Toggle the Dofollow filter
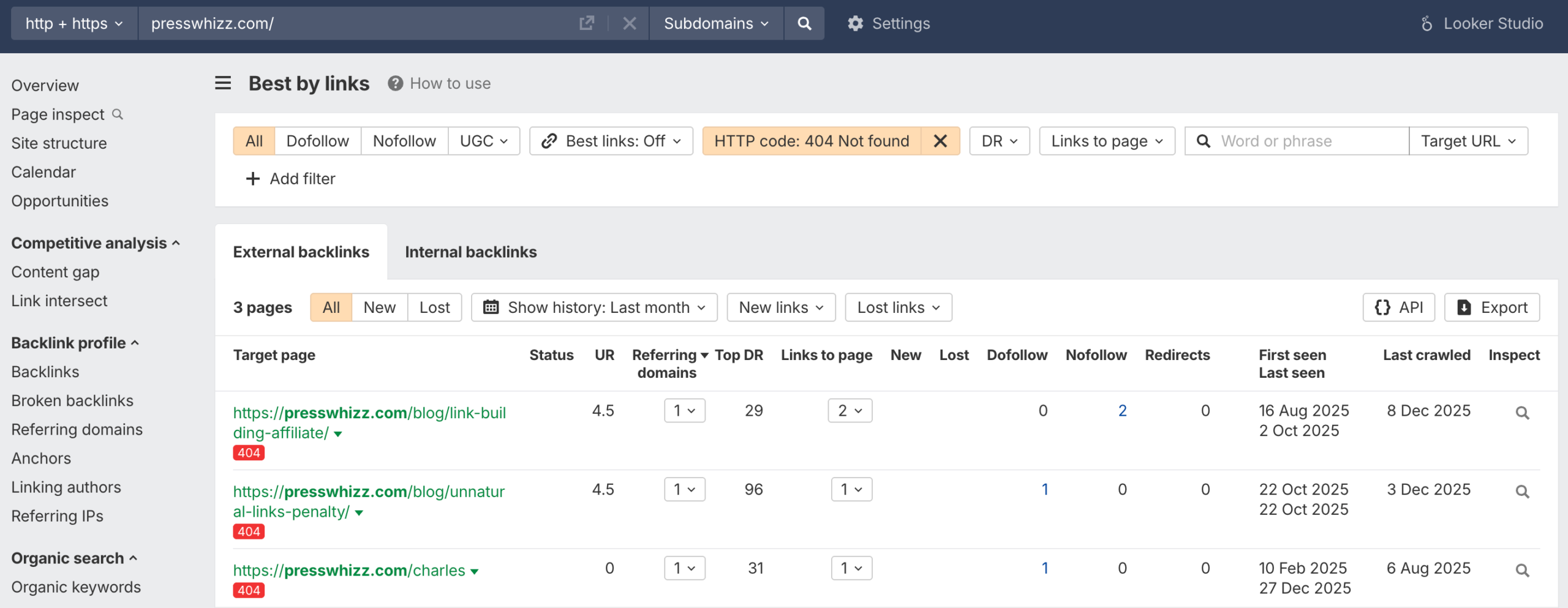The image size is (1568, 608). tap(318, 140)
